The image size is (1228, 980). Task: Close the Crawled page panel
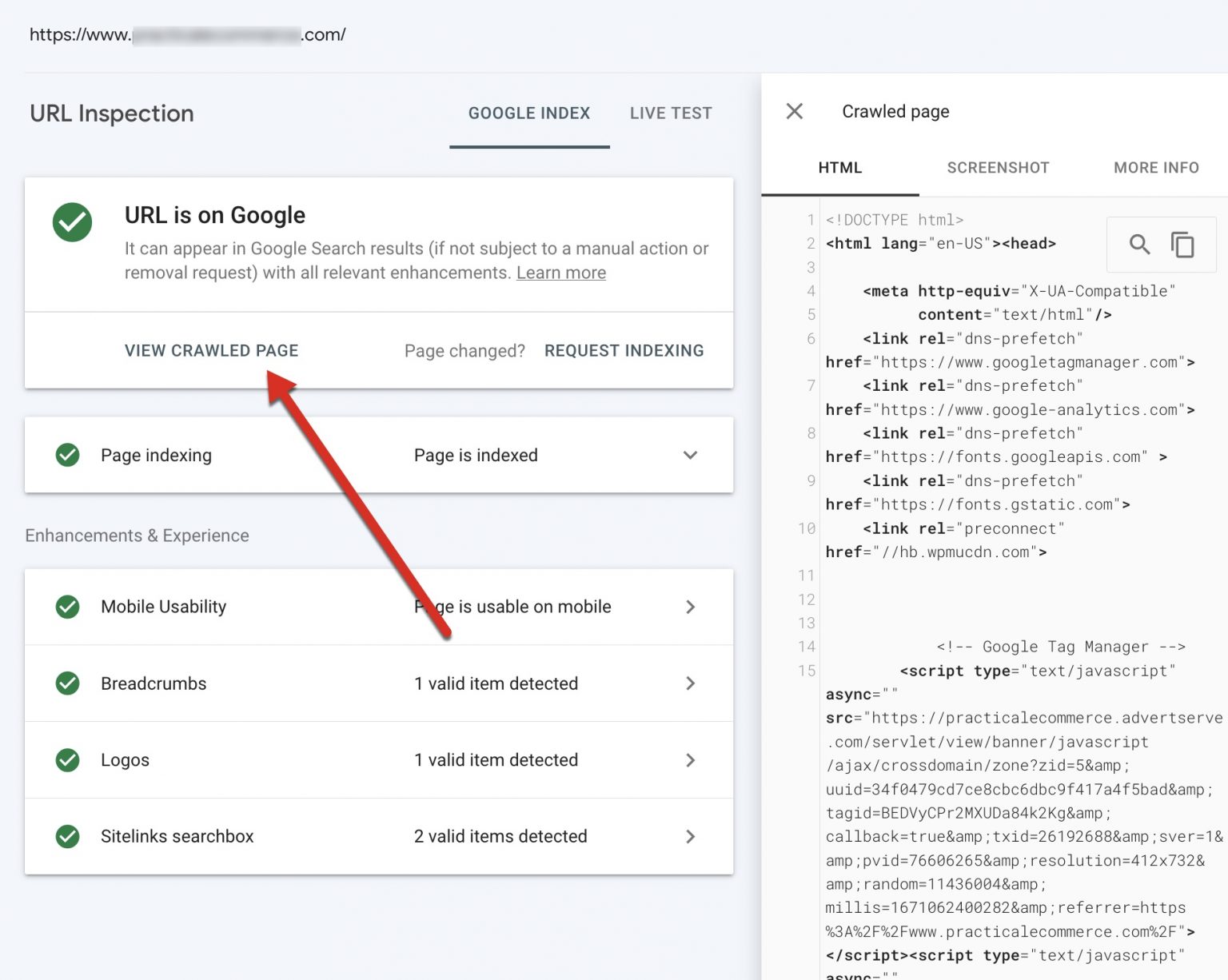(x=794, y=111)
